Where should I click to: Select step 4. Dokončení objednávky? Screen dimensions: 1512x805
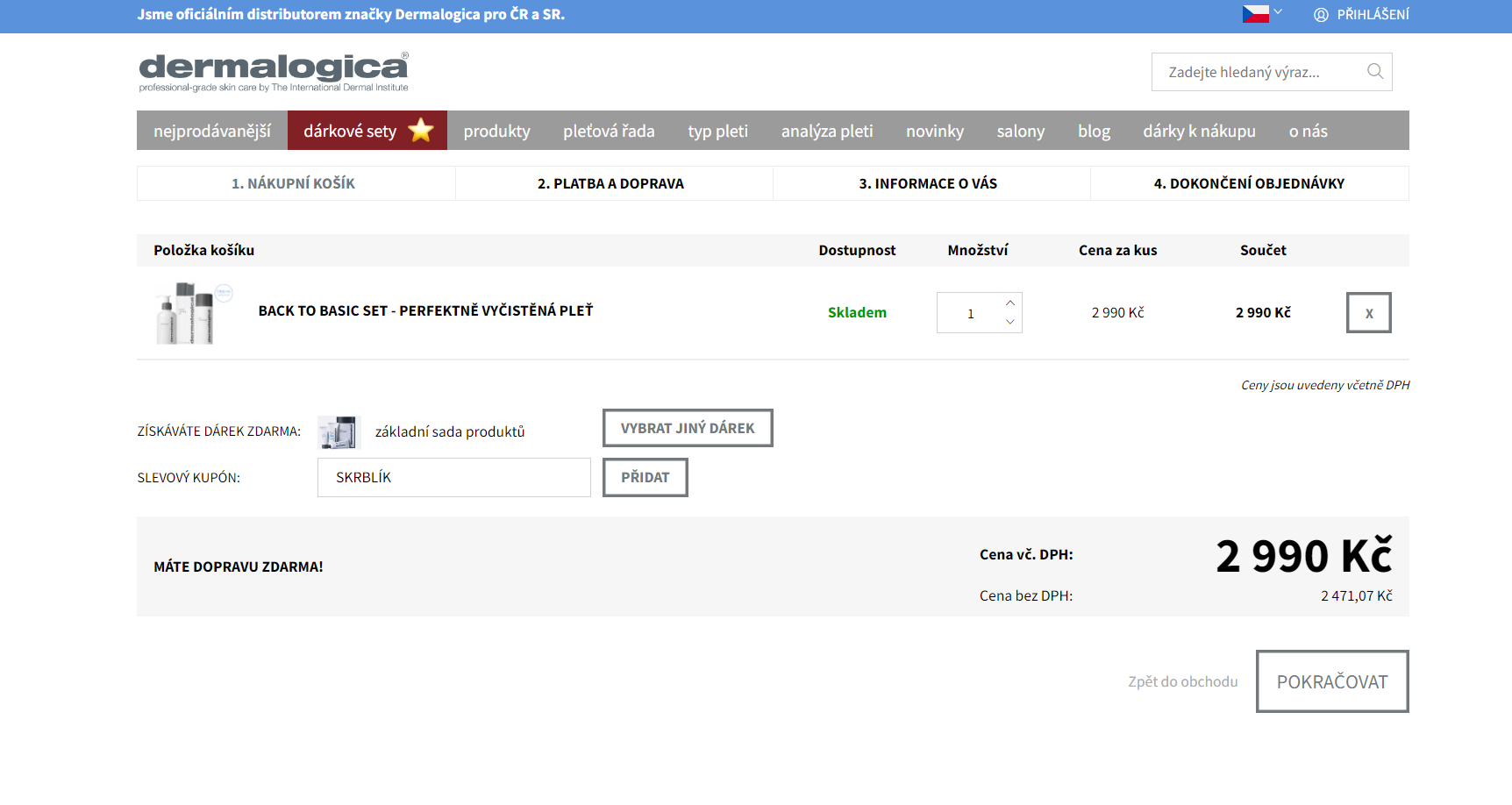(1250, 183)
